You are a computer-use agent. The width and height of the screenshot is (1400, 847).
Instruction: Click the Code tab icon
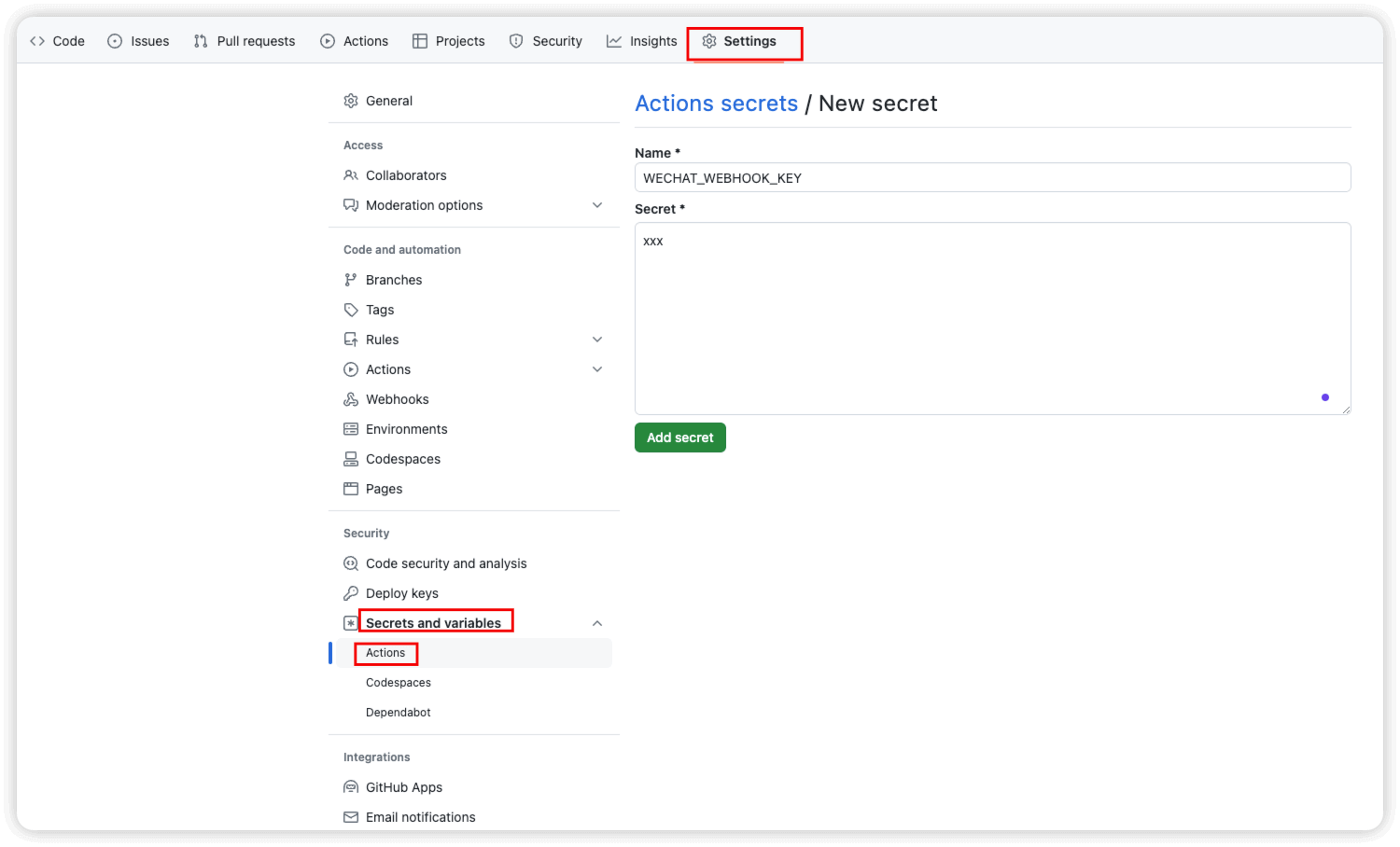(37, 41)
